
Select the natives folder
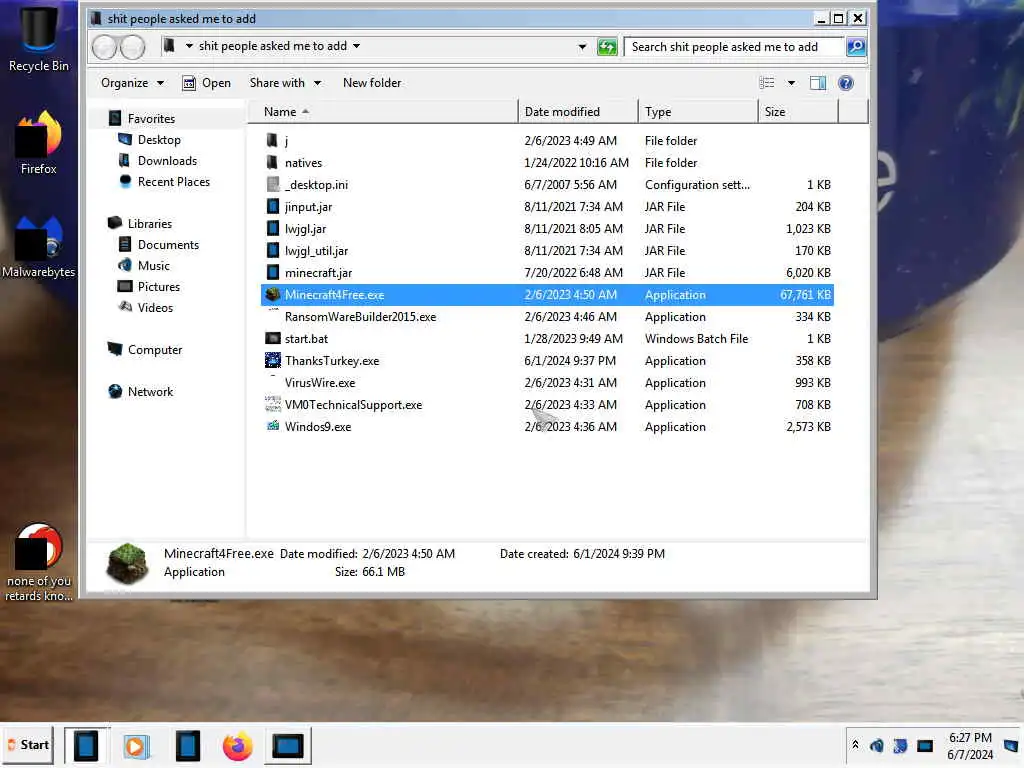pyautogui.click(x=547, y=163)
